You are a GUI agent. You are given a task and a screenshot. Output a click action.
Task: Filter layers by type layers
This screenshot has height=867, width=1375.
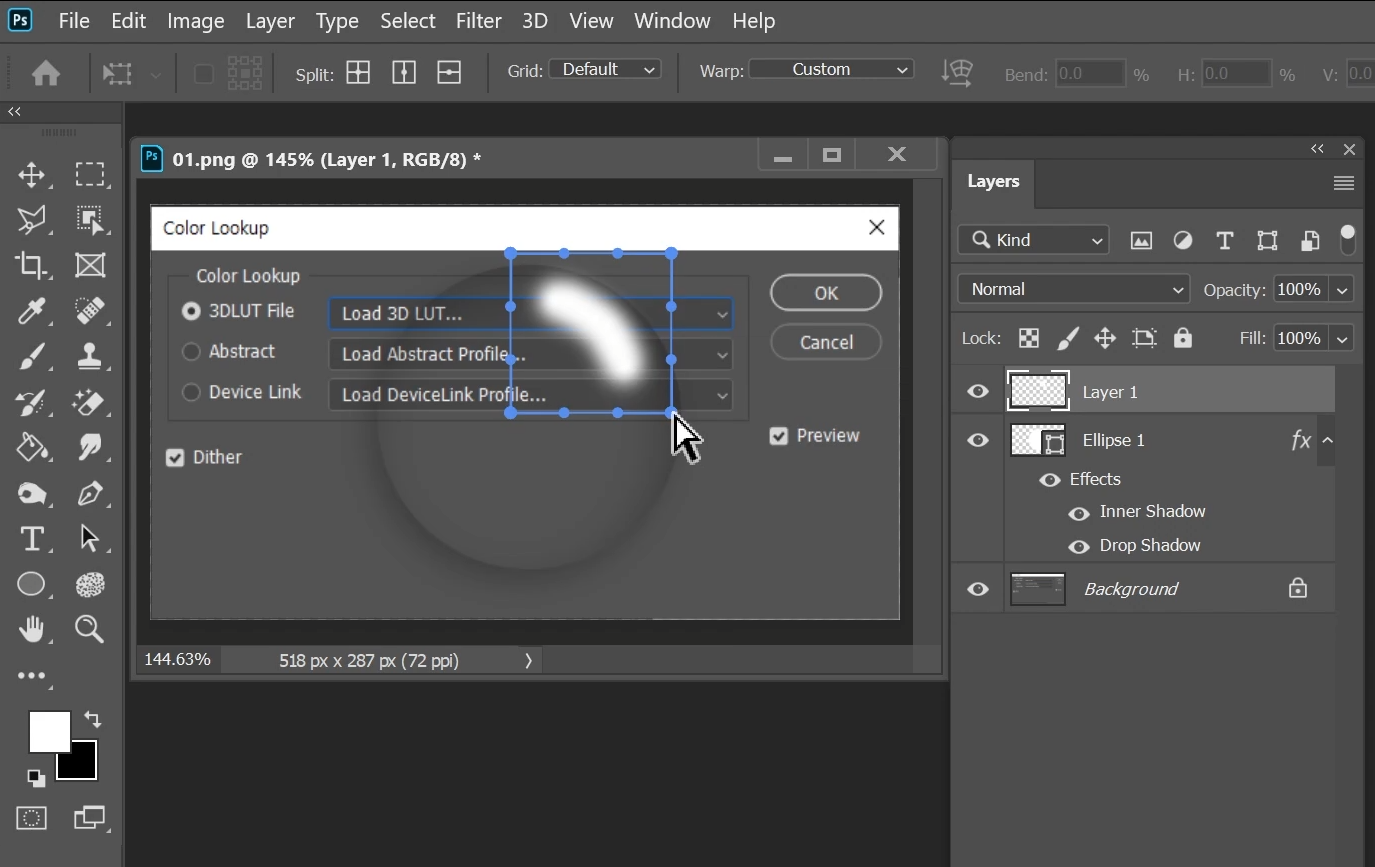point(1224,240)
